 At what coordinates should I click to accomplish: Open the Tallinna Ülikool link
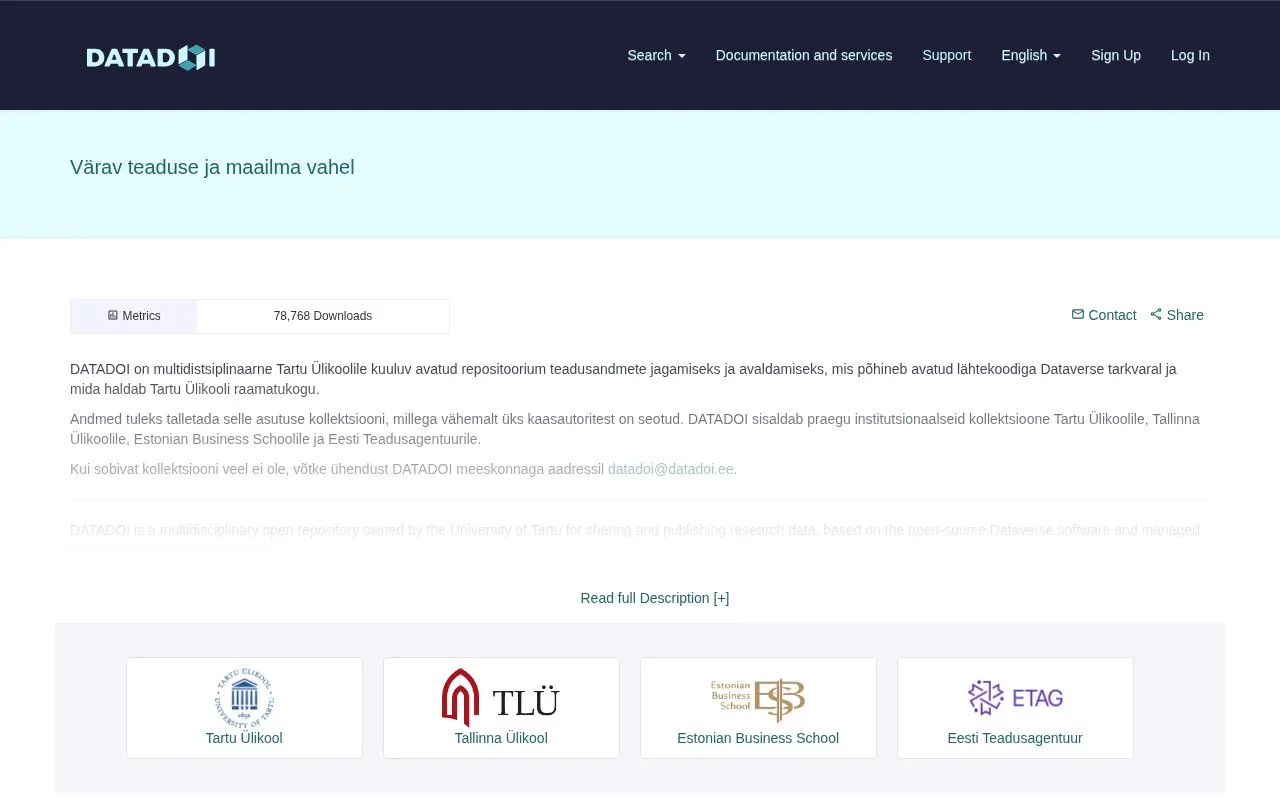[501, 738]
